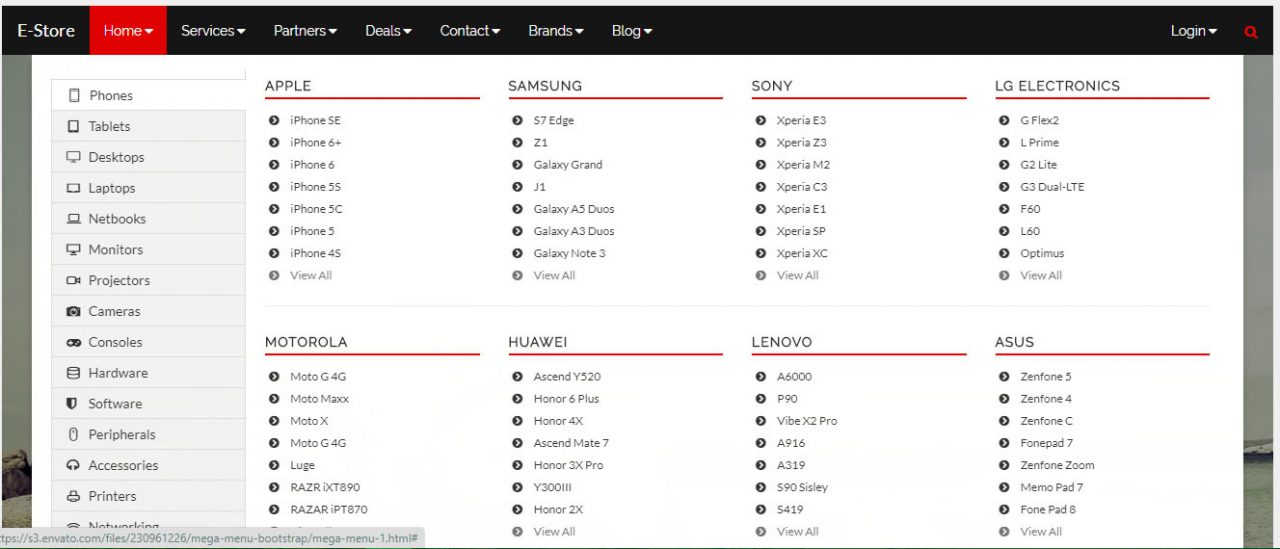Image resolution: width=1280 pixels, height=549 pixels.
Task: Open the Home dropdown menu
Action: pyautogui.click(x=128, y=31)
